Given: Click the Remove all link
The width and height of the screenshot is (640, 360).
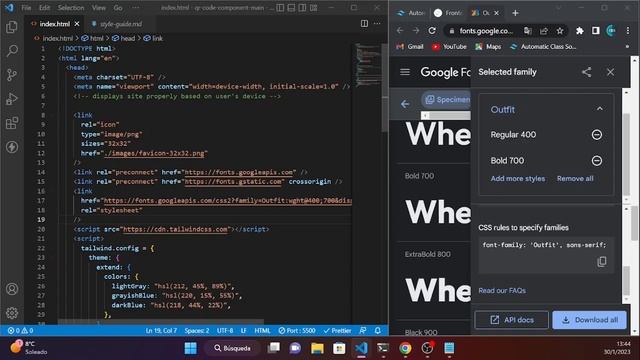Looking at the screenshot, I should point(575,179).
